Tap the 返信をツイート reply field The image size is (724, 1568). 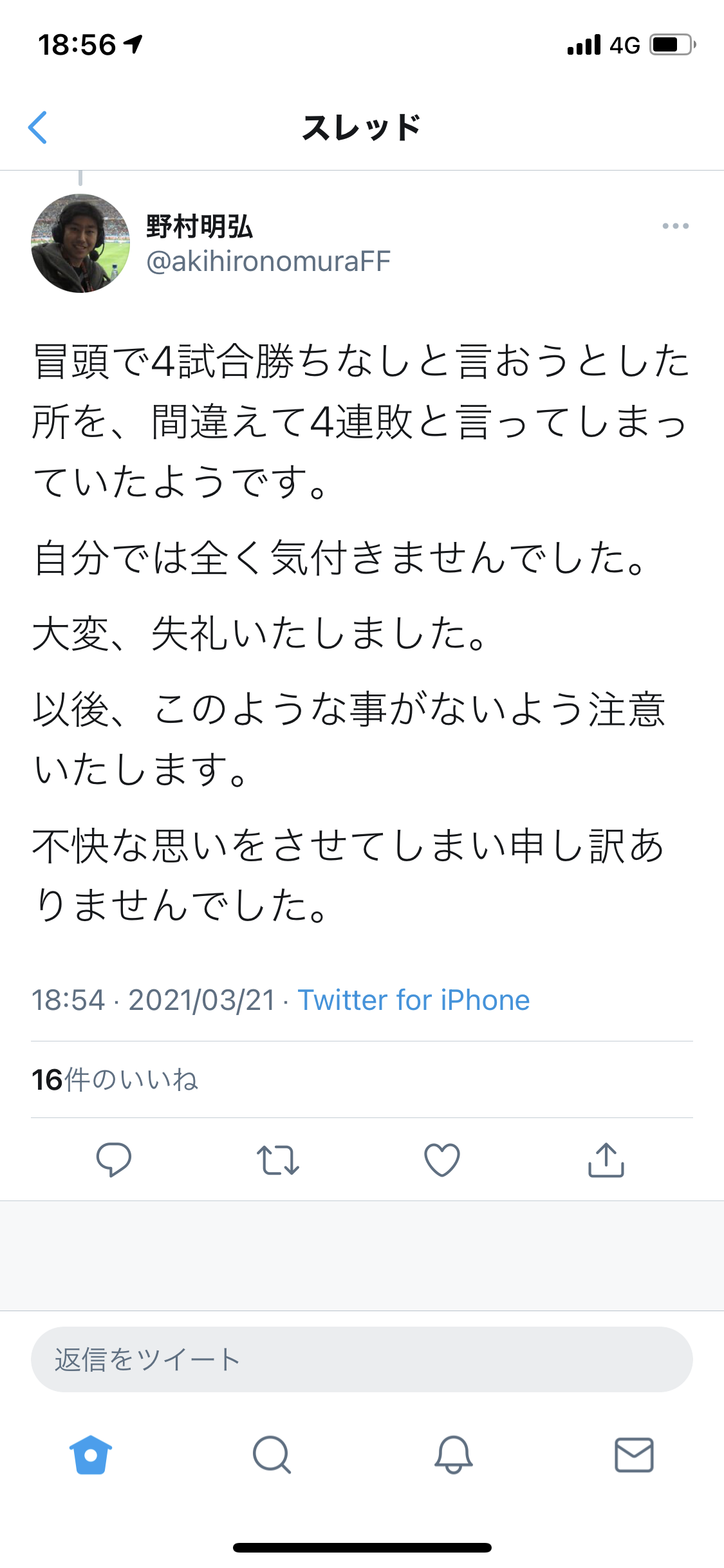(x=362, y=1359)
